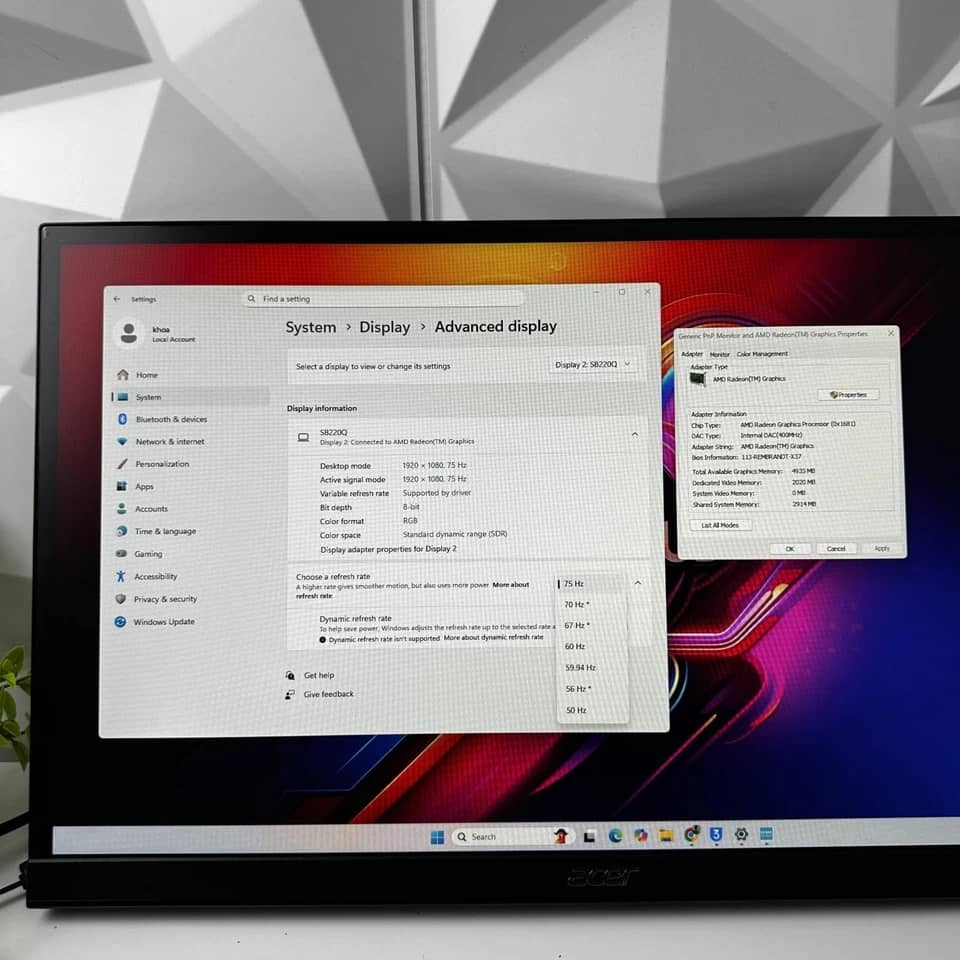
Task: Open the Home section icon in sidebar
Action: (x=122, y=374)
